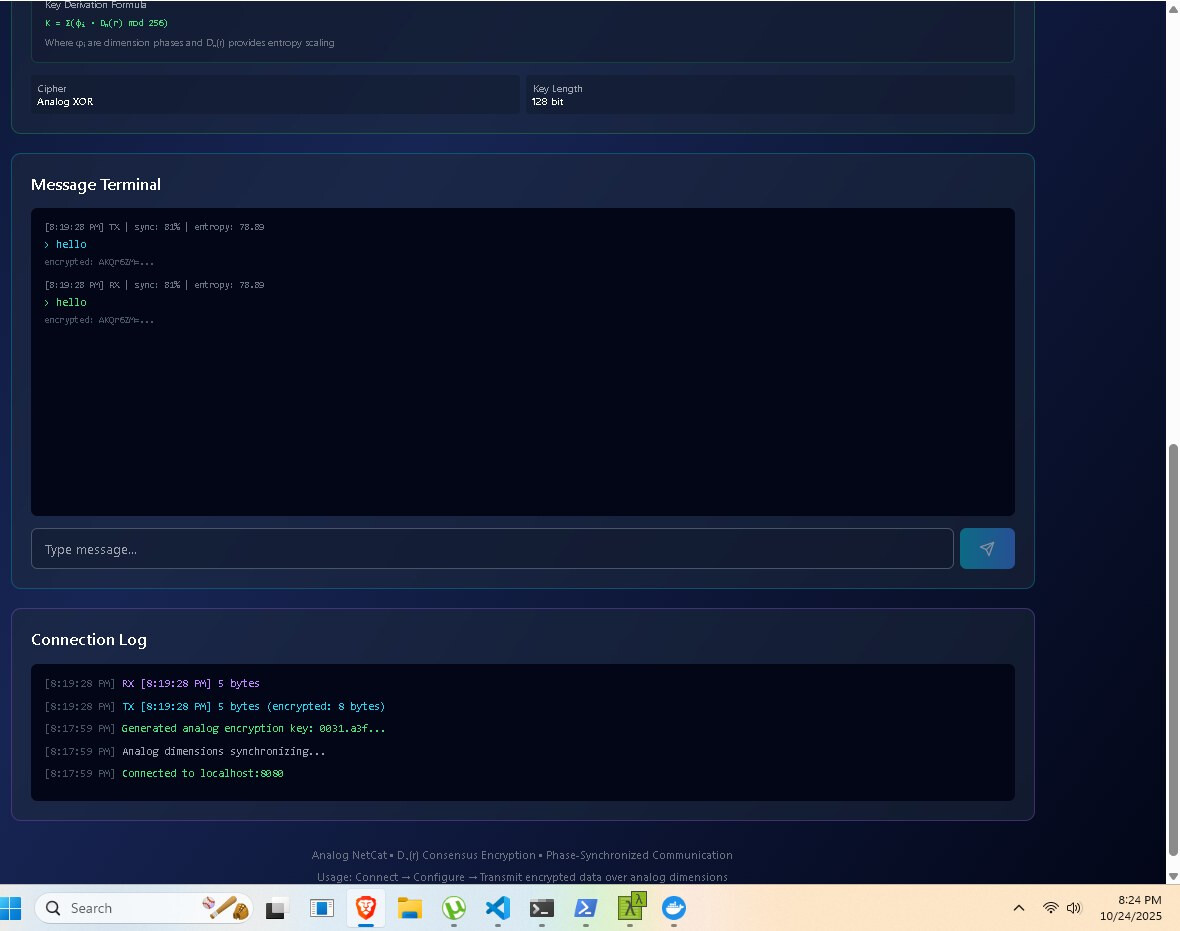Image resolution: width=1180 pixels, height=931 pixels.
Task: Click the sent 'hello' message in terminal
Action: [71, 244]
